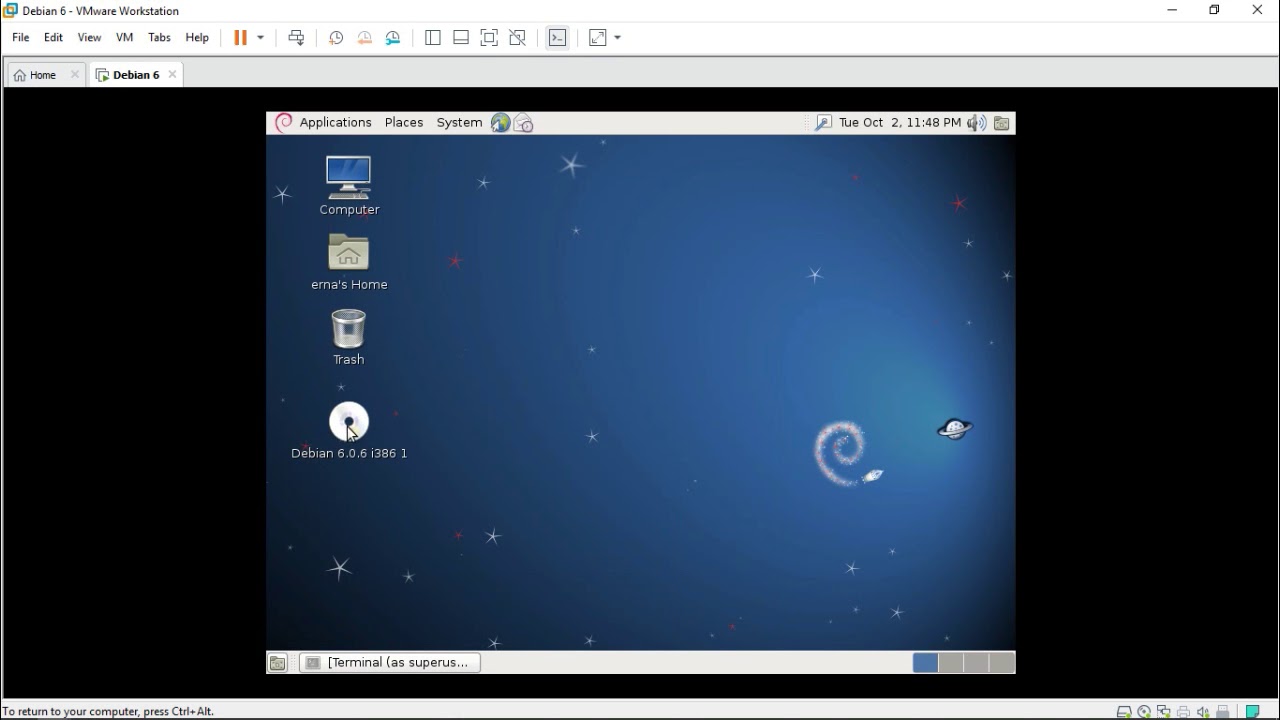The image size is (1280, 720).
Task: Click the search tool icon in panel
Action: pos(823,123)
